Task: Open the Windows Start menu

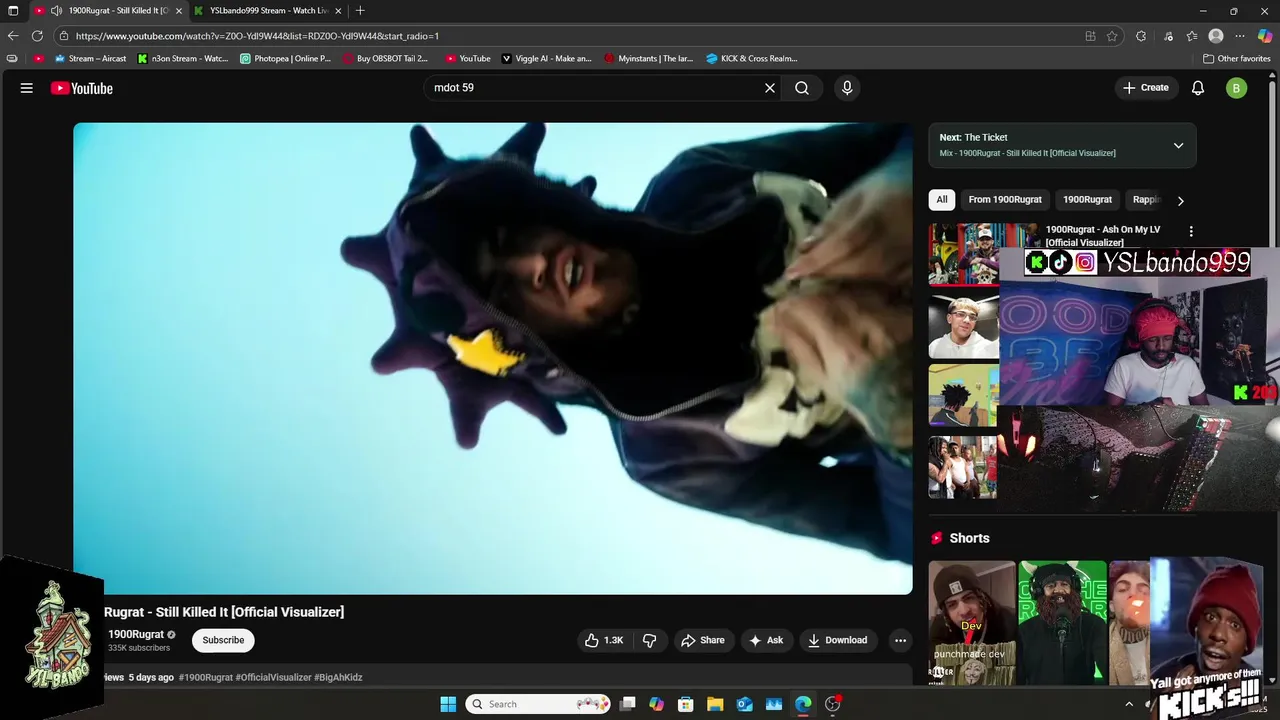Action: pos(448,704)
